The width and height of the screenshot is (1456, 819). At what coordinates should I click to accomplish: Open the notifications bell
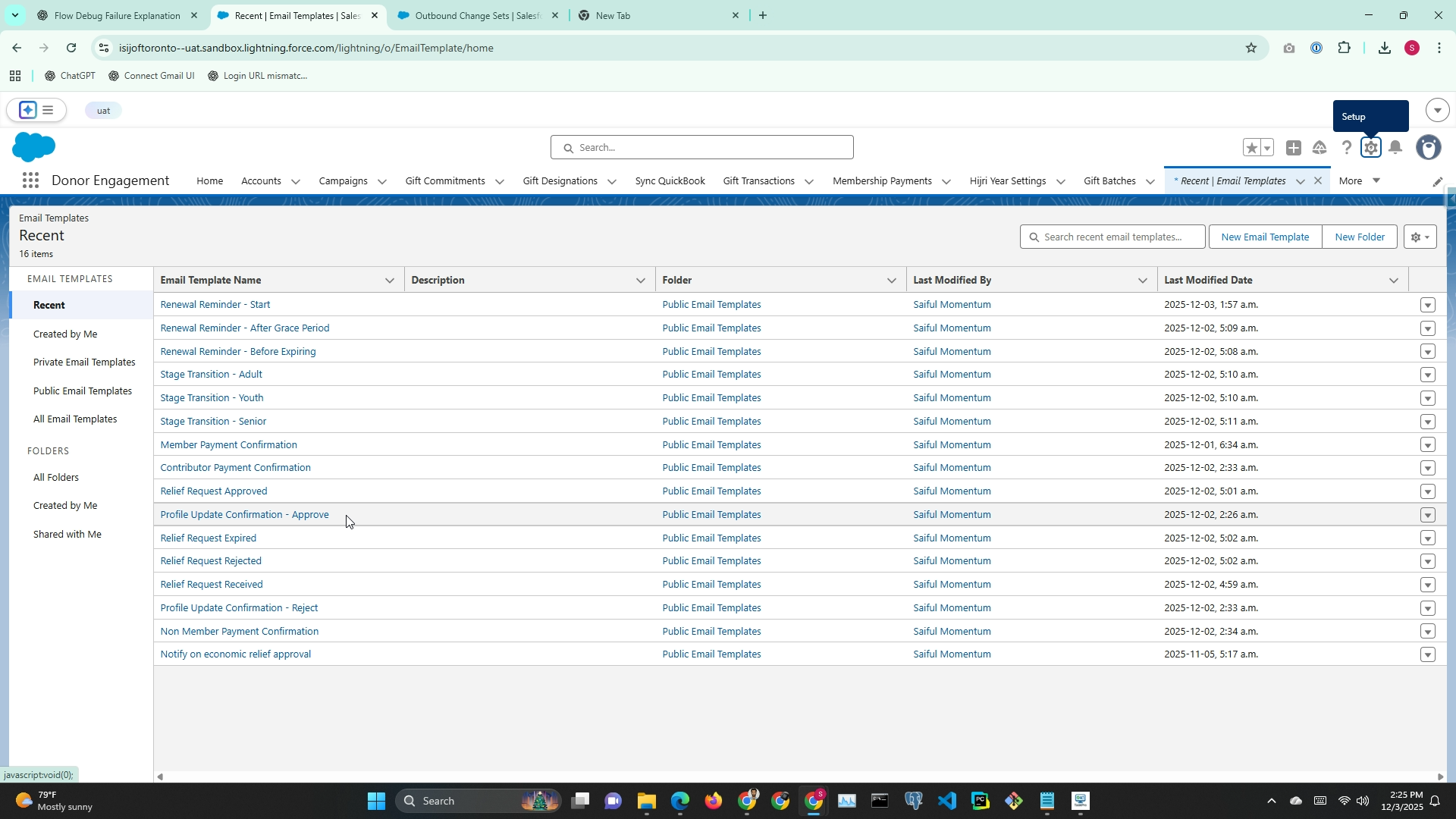coord(1395,148)
